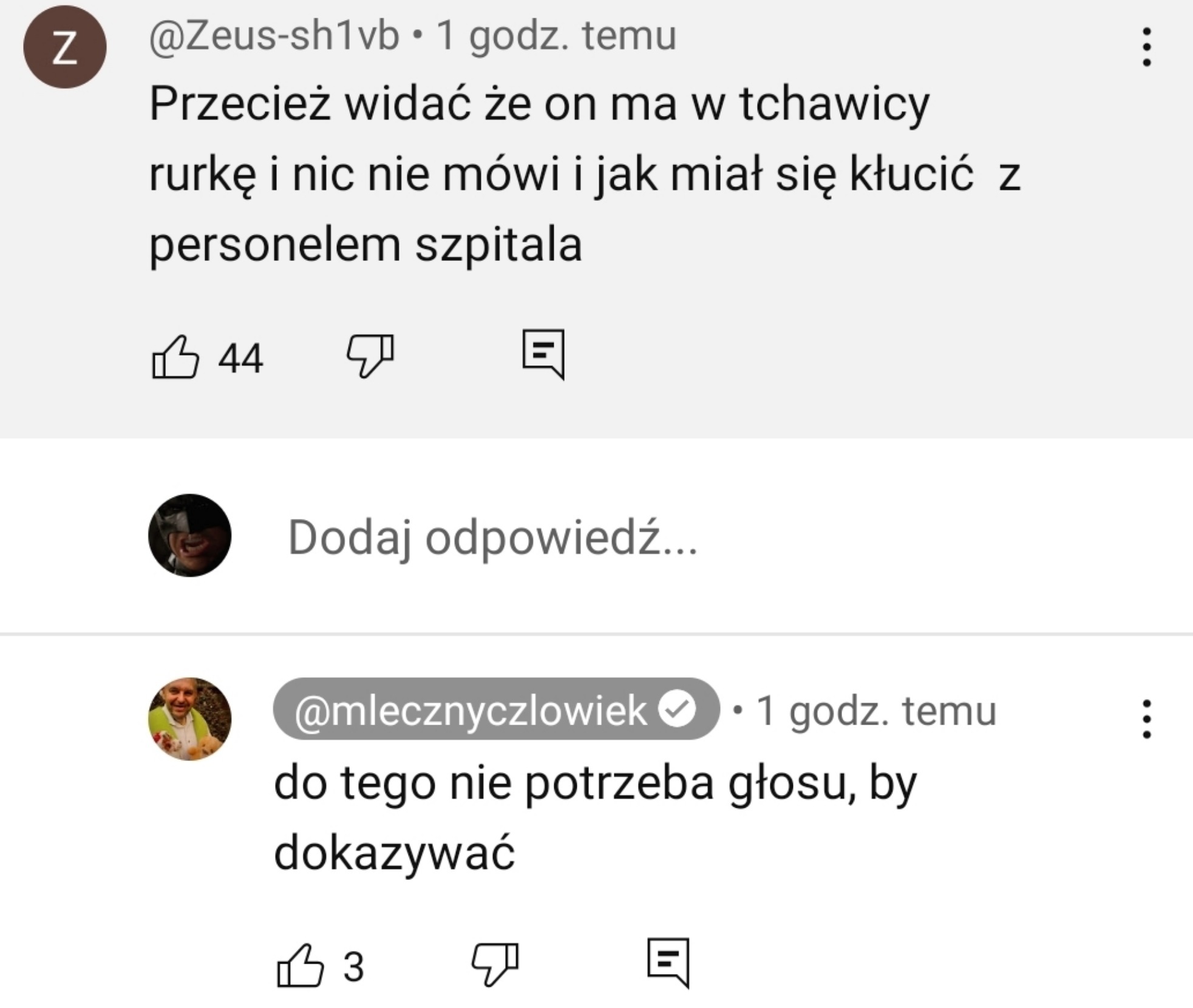This screenshot has height=1008, width=1193.
Task: Click reply icon under mlecznyczlowiek comment
Action: (x=668, y=962)
